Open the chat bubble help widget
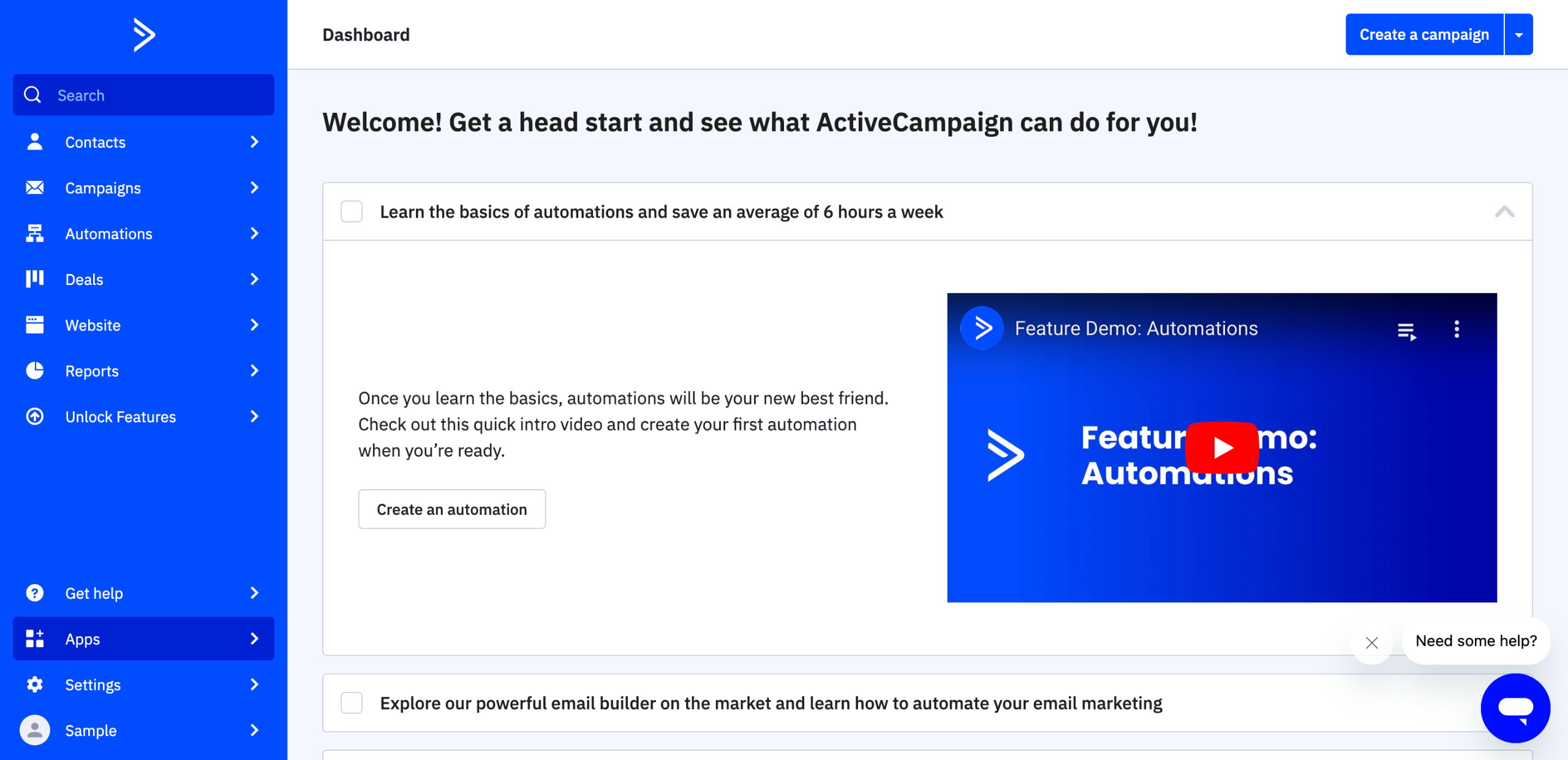Viewport: 1568px width, 760px height. pos(1515,708)
